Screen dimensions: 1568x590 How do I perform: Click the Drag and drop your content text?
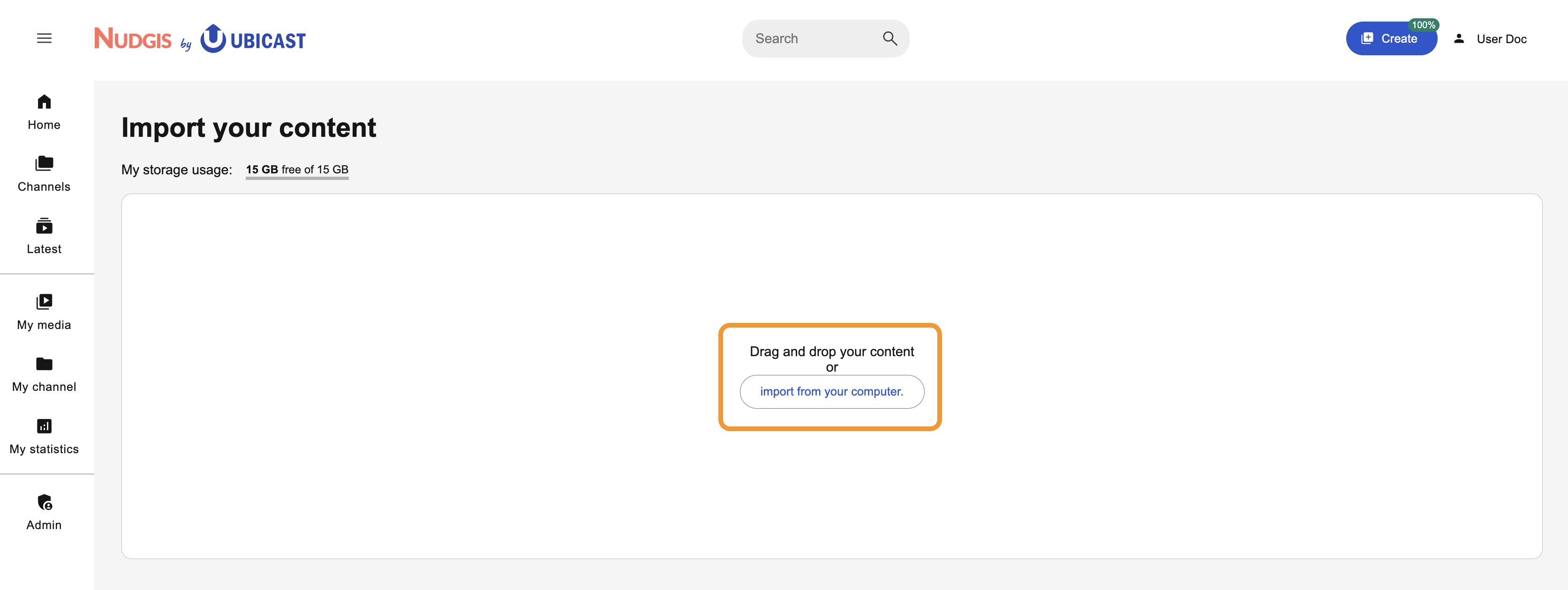pyautogui.click(x=831, y=351)
